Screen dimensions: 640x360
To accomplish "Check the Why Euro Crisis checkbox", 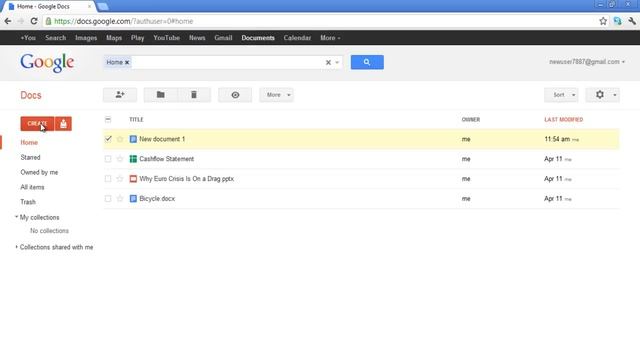I will (x=108, y=179).
